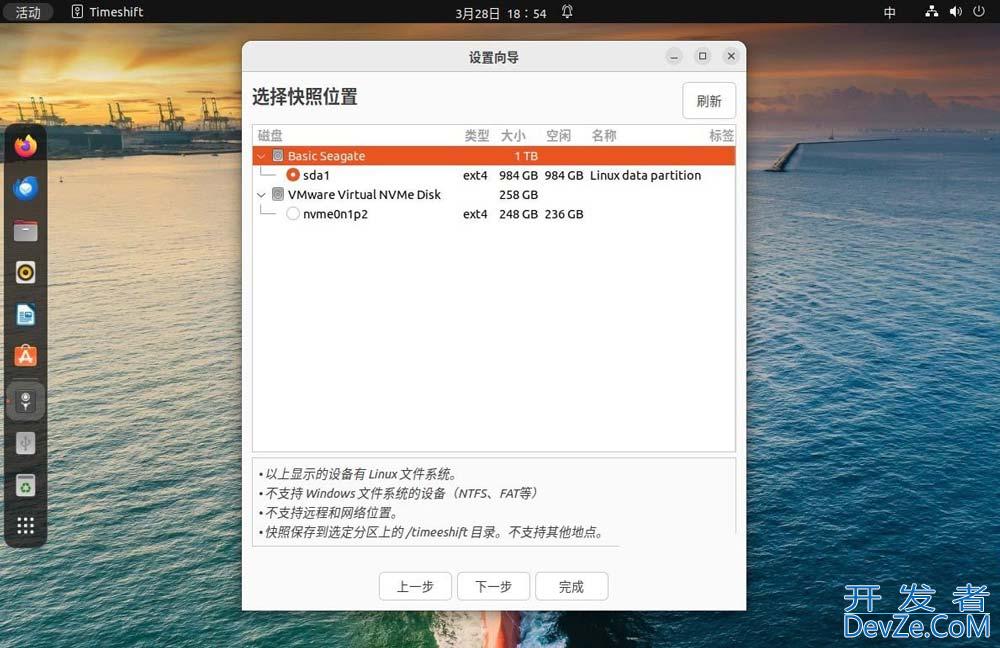Click the network status icon
The height and width of the screenshot is (648, 1000).
932,11
